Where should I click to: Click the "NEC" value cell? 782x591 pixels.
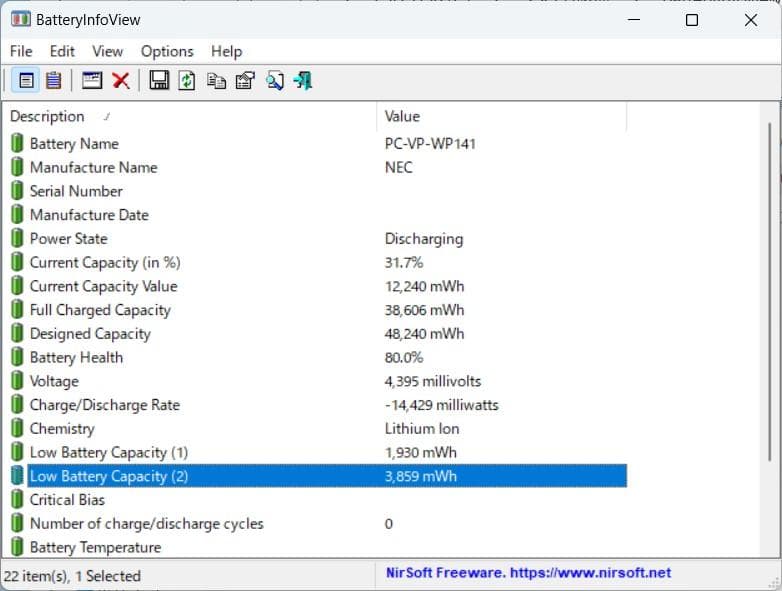pos(398,168)
